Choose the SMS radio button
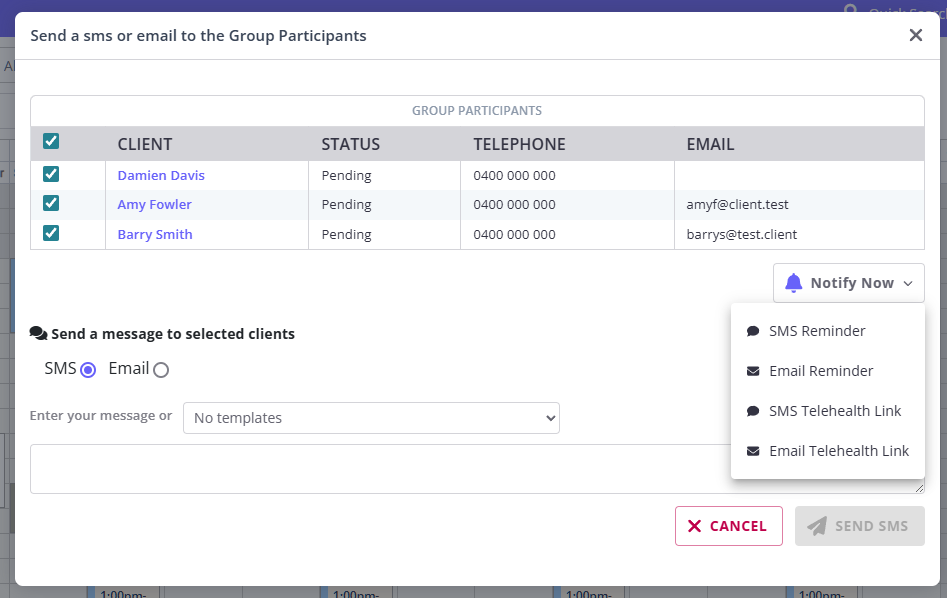 pos(88,370)
